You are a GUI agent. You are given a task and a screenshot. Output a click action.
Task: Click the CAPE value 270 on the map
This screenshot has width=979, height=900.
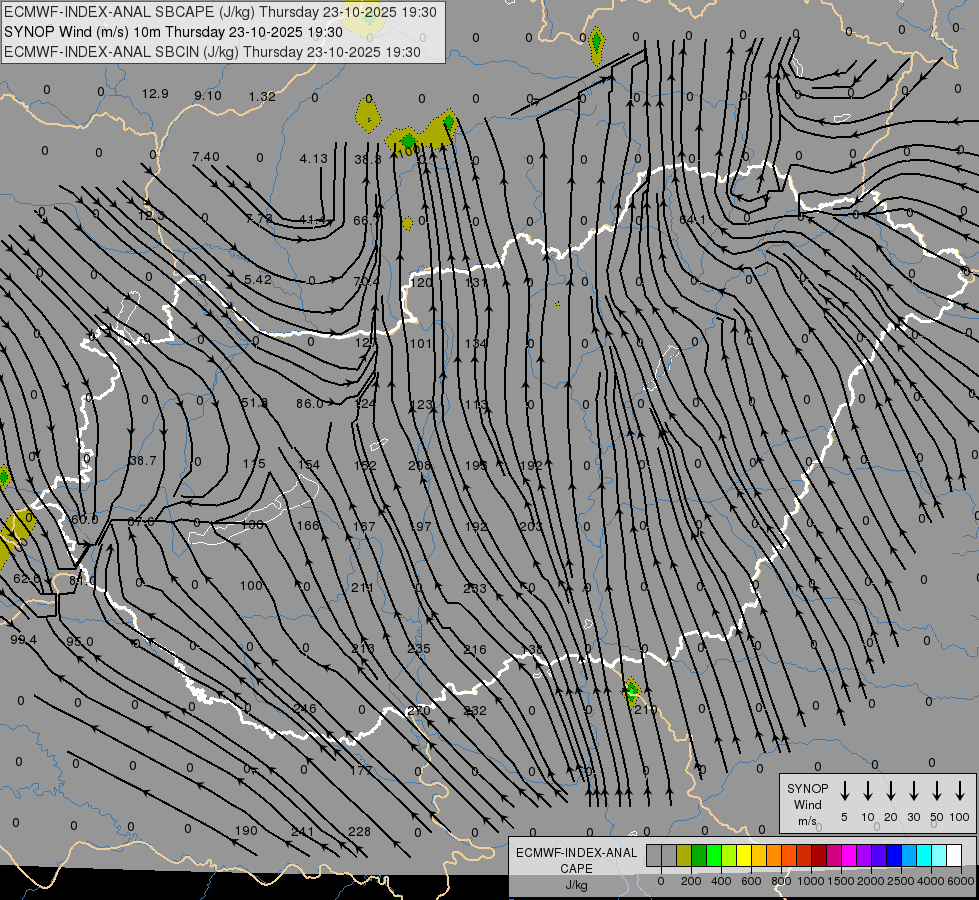click(x=418, y=710)
